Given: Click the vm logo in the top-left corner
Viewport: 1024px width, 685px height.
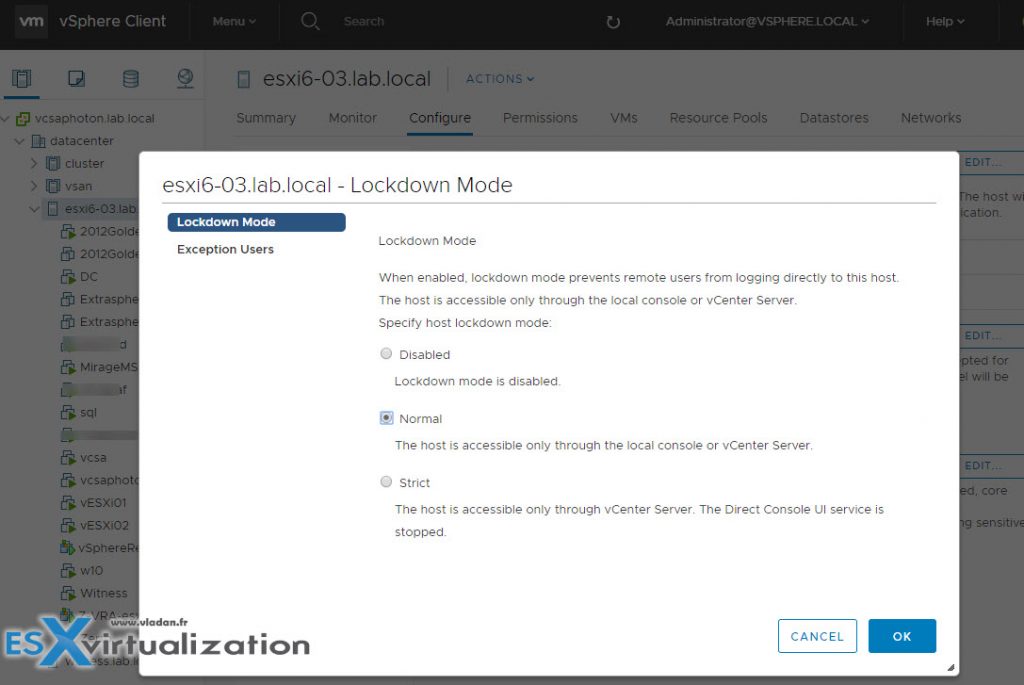Looking at the screenshot, I should pos(30,21).
